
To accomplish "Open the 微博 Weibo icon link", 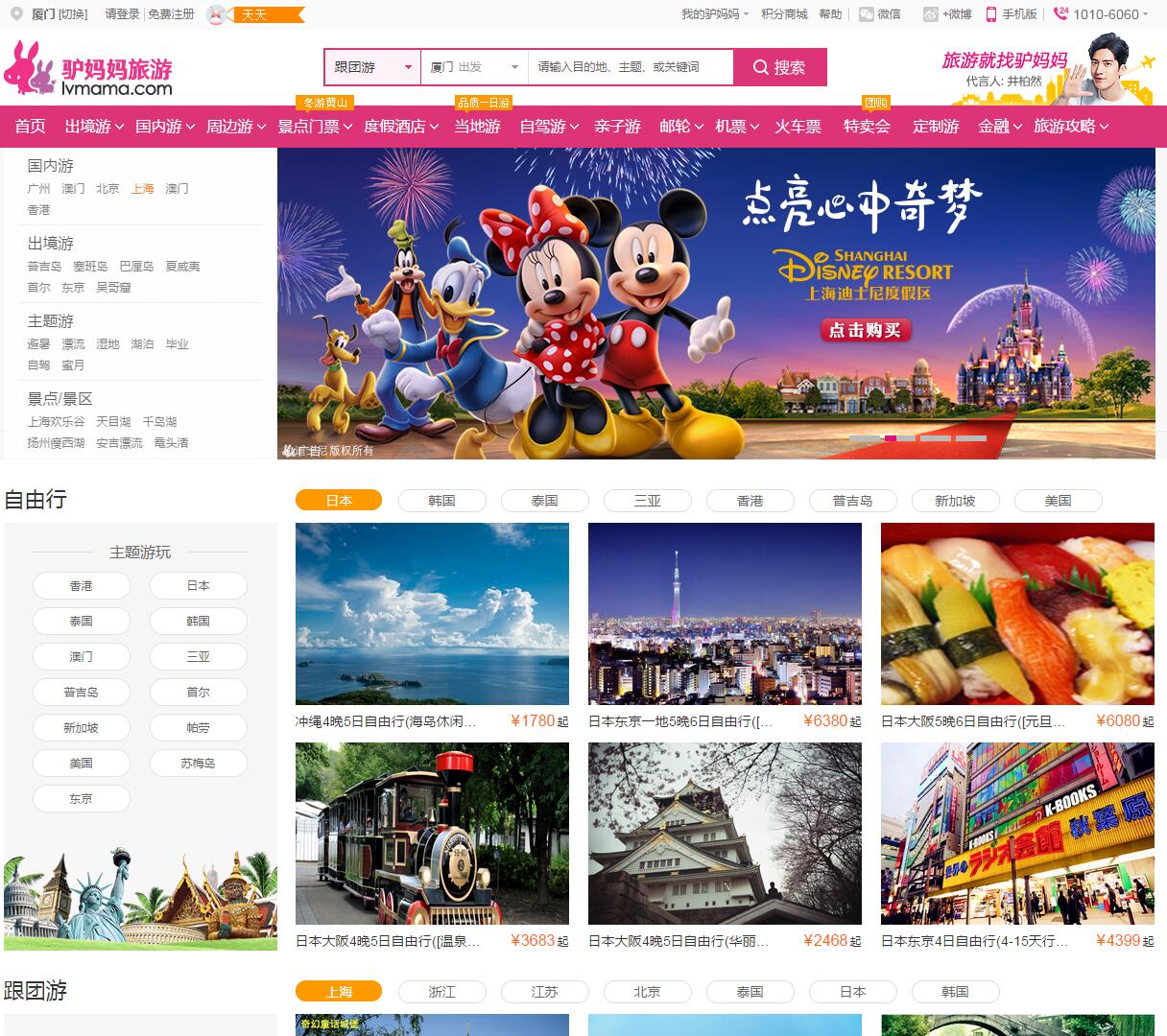I will tap(931, 14).
